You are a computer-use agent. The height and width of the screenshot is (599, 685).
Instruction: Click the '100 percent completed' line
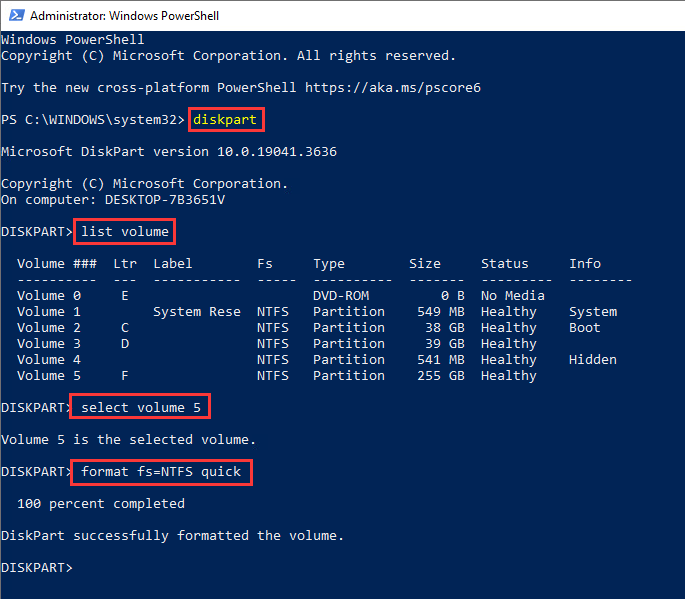coord(101,504)
